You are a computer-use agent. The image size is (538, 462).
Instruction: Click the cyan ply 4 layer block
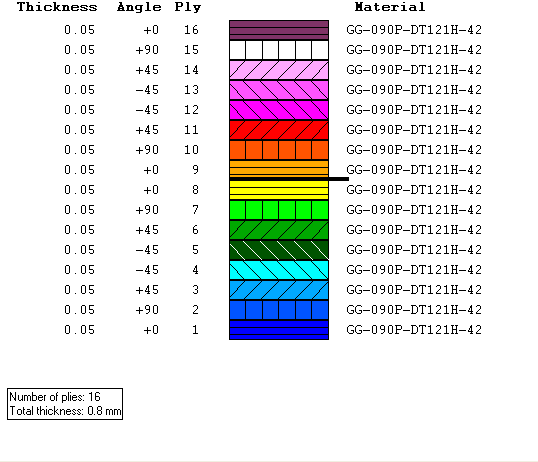[x=279, y=270]
